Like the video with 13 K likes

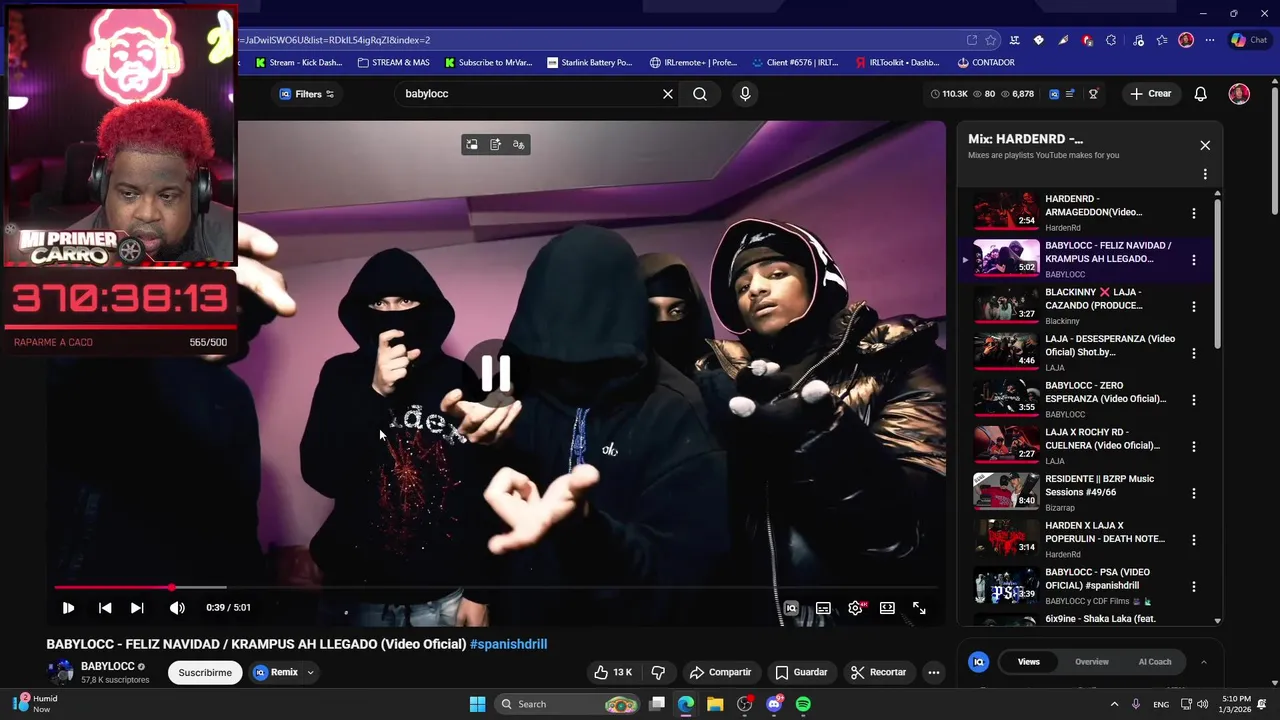point(613,672)
